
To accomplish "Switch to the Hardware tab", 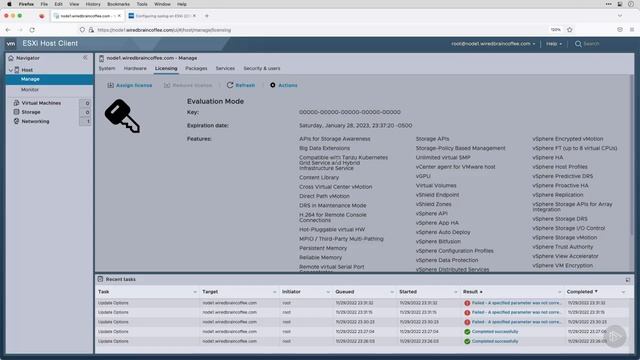I will click(x=135, y=69).
